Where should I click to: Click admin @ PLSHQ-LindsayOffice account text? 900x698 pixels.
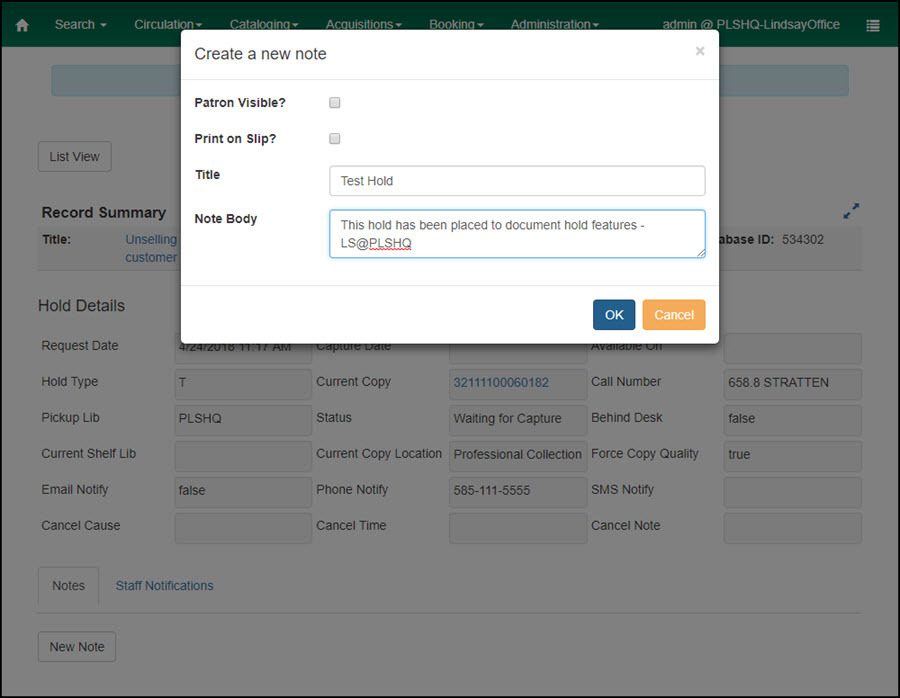[751, 25]
